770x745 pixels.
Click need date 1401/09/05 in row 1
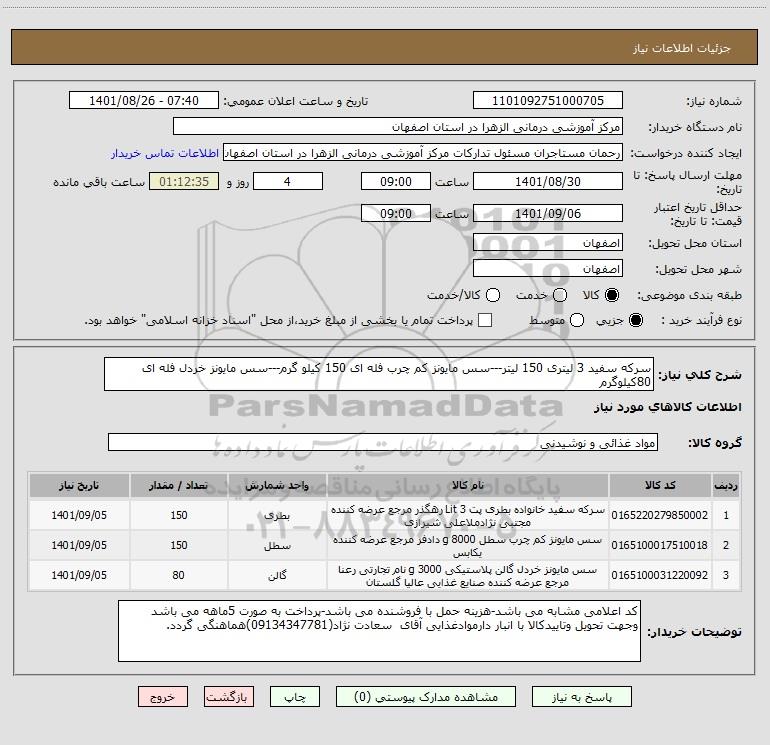coord(79,515)
